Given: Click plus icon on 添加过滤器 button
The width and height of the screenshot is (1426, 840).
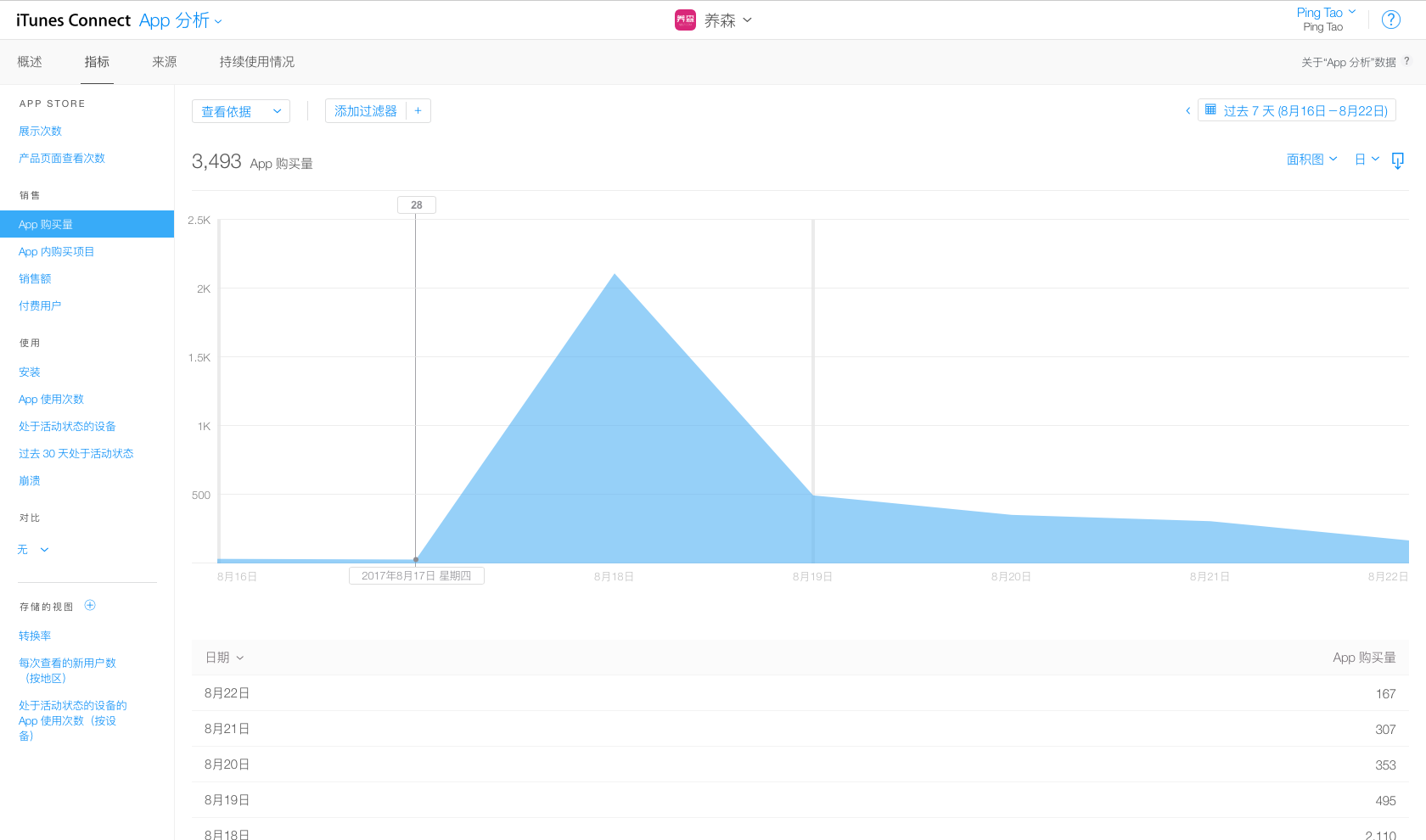Looking at the screenshot, I should point(418,111).
